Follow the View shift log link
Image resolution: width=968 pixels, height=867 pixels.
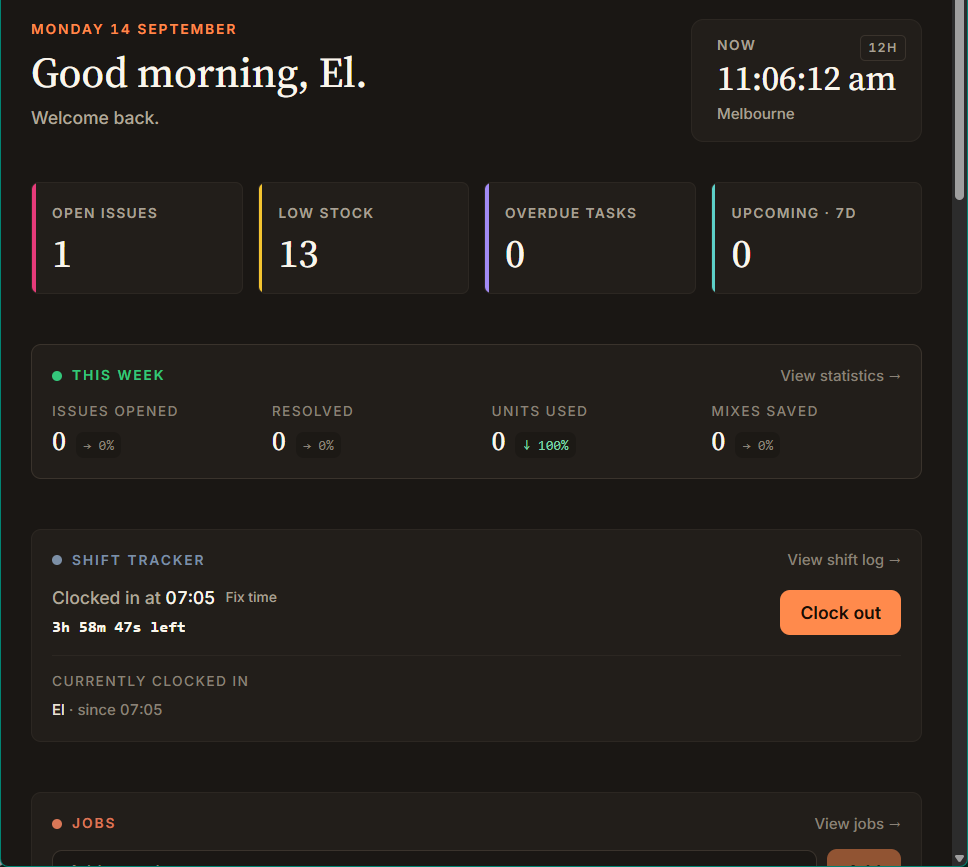(x=844, y=559)
